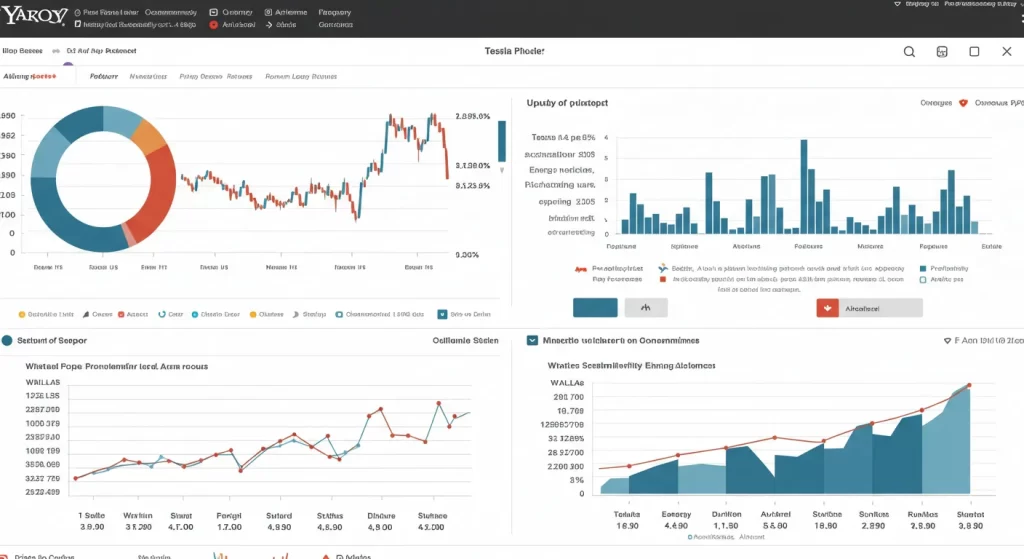Click the blue circle beside 'Sectent of Seepor'
The image size is (1024, 559).
pyautogui.click(x=7, y=340)
